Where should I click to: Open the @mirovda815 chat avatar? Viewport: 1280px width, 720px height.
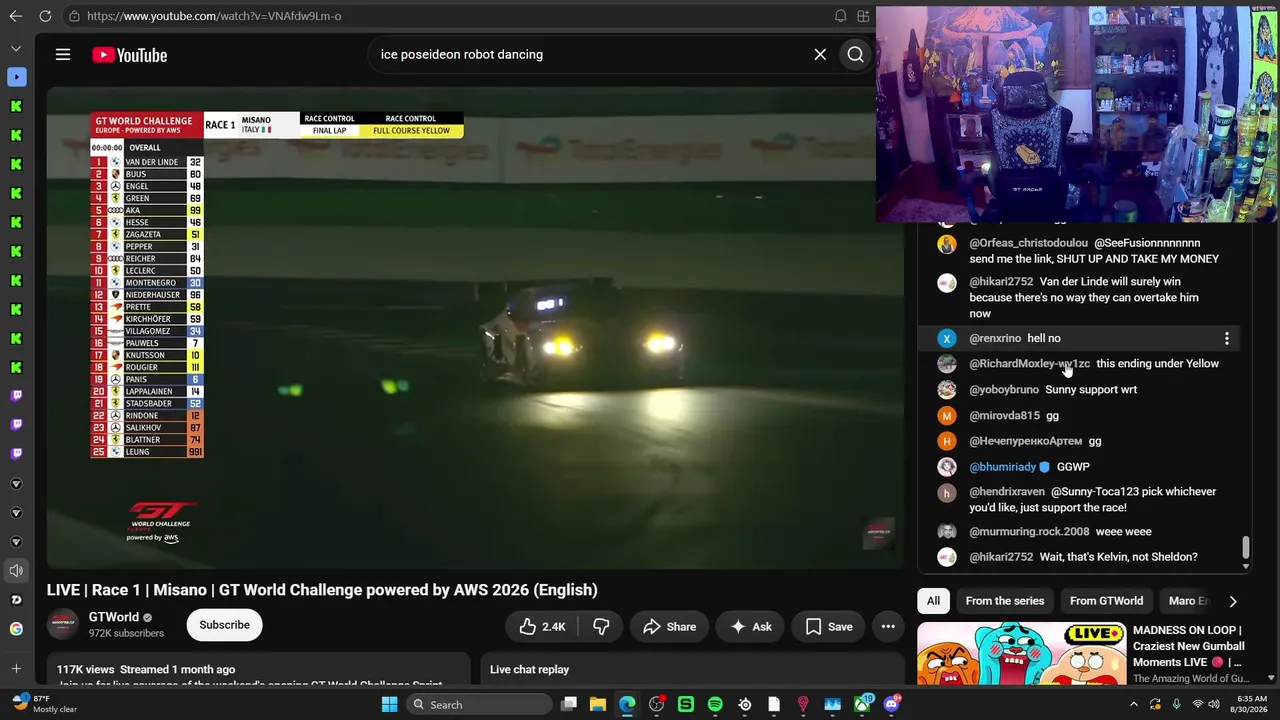(947, 416)
